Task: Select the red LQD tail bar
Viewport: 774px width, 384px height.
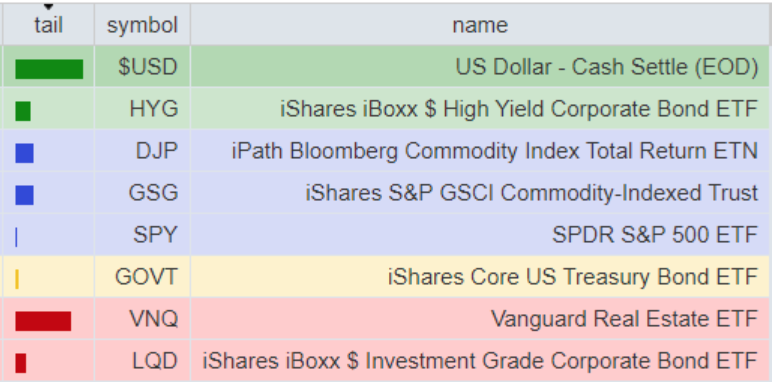Action: click(21, 363)
